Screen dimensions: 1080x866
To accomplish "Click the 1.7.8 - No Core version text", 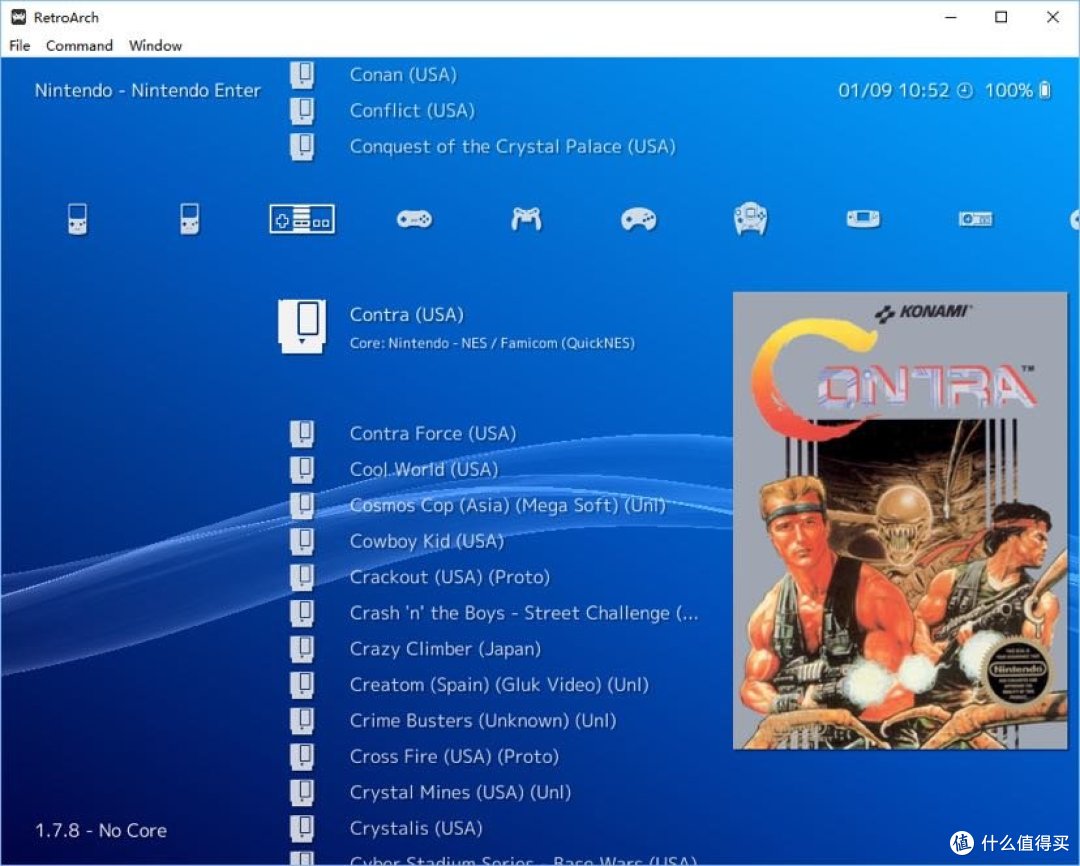I will [101, 830].
